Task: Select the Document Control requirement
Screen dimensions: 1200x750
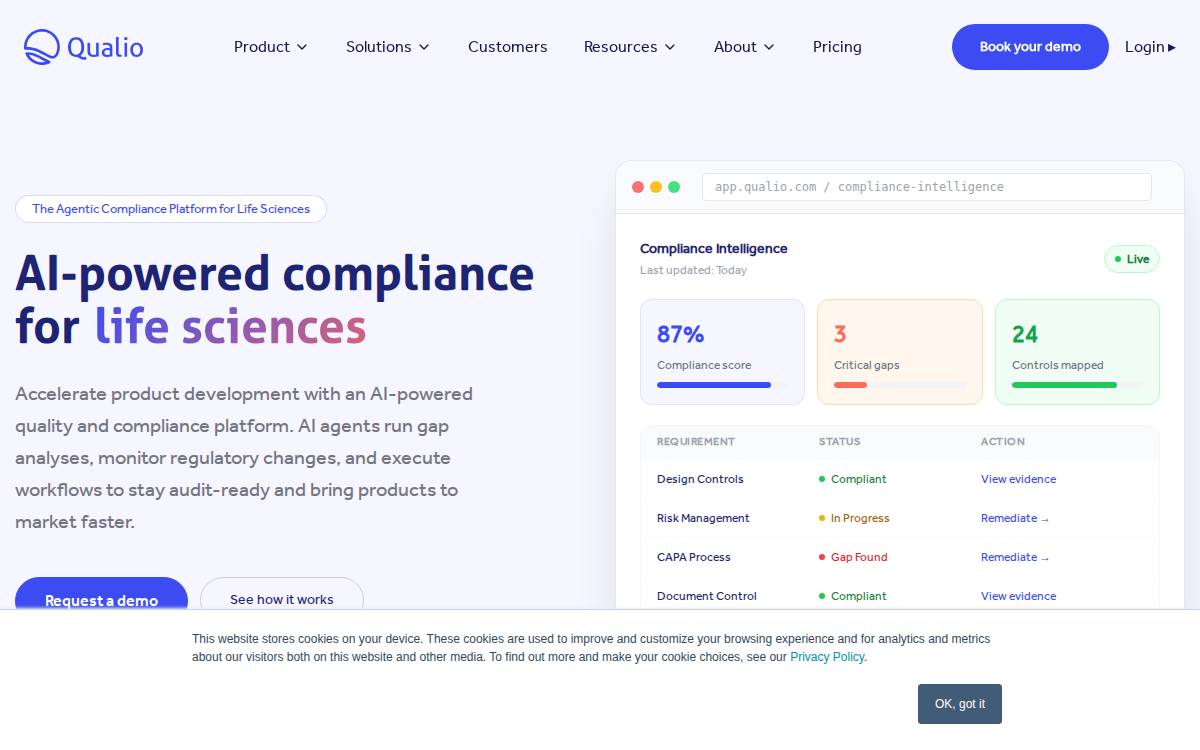Action: click(707, 596)
